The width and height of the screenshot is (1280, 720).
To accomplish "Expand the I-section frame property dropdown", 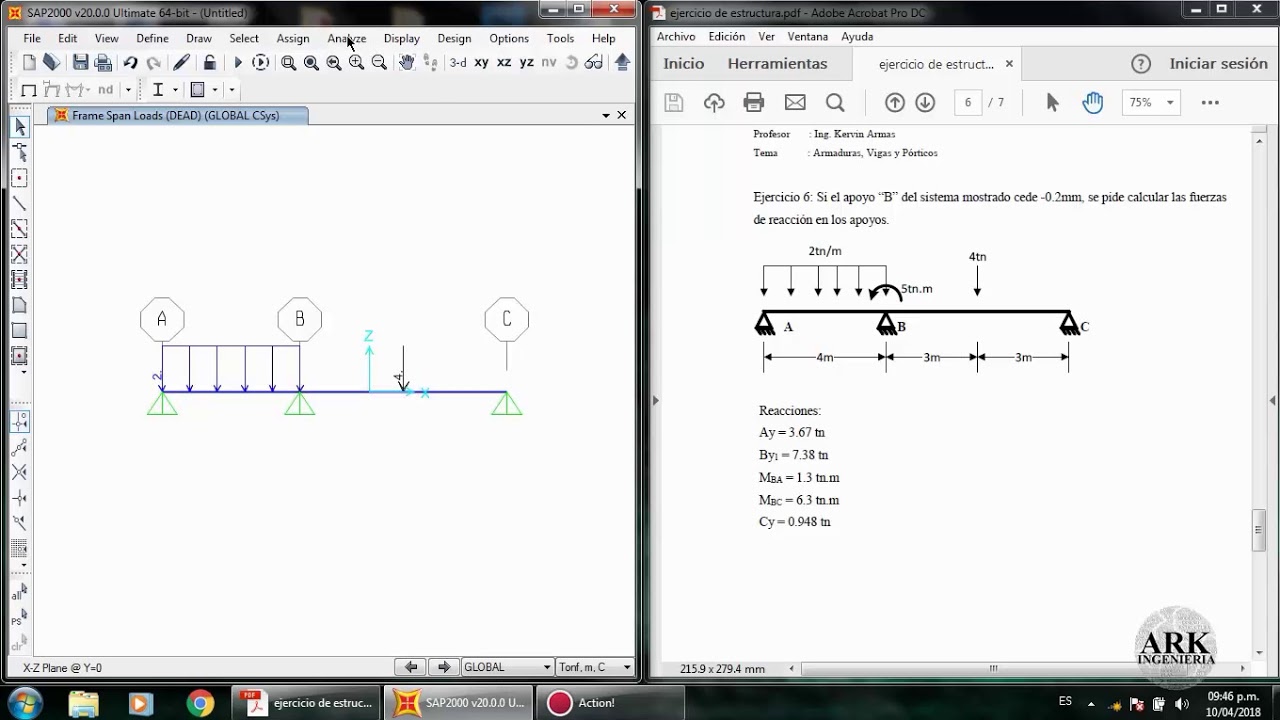I will click(175, 90).
